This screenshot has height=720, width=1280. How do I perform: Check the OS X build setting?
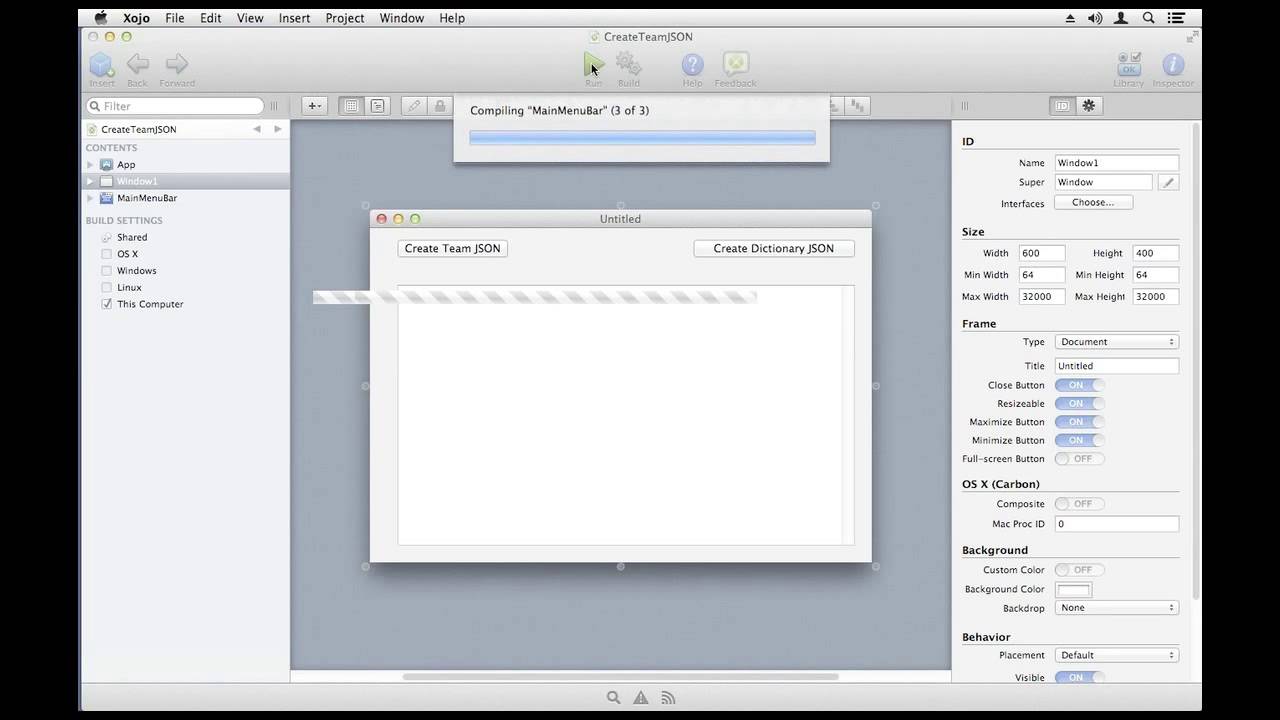tap(106, 254)
